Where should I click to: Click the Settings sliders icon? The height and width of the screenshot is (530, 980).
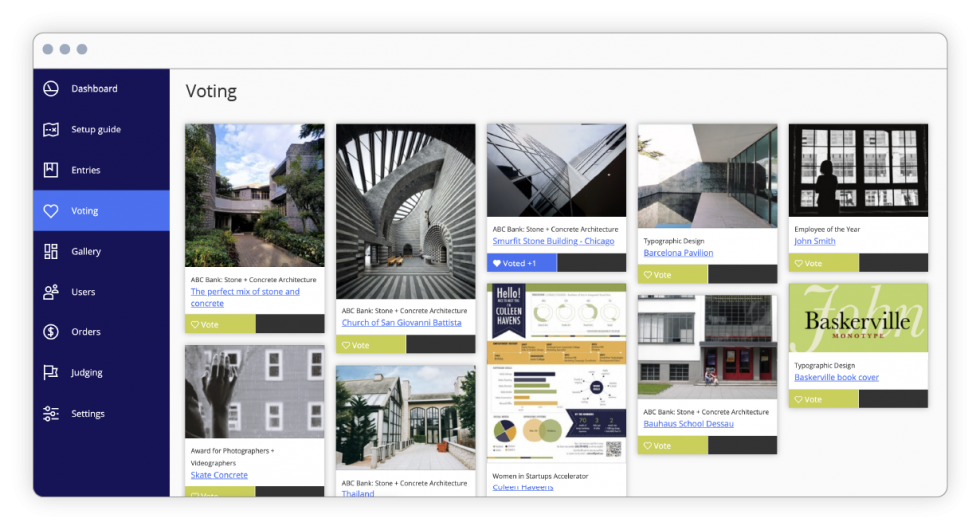51,414
